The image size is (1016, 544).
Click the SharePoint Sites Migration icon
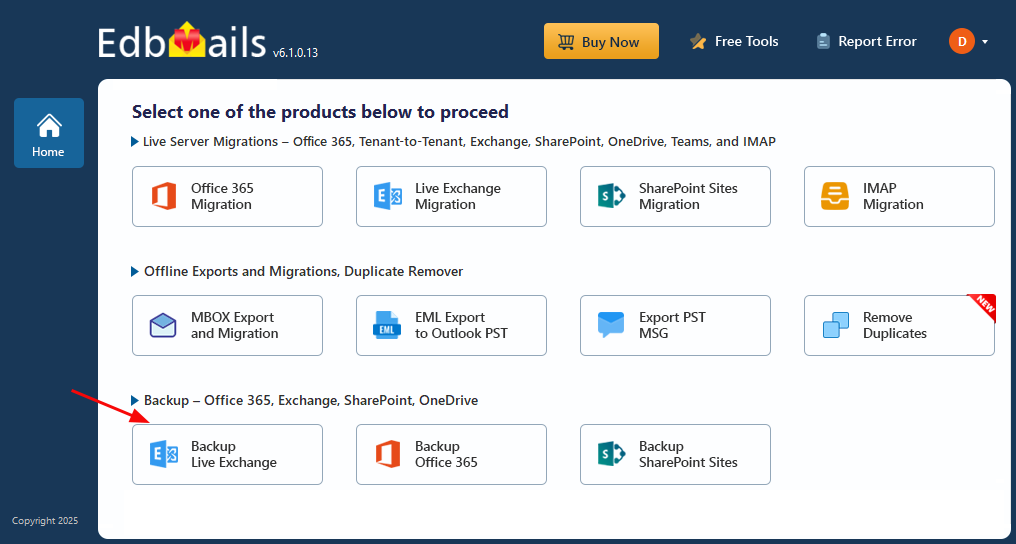click(x=611, y=196)
